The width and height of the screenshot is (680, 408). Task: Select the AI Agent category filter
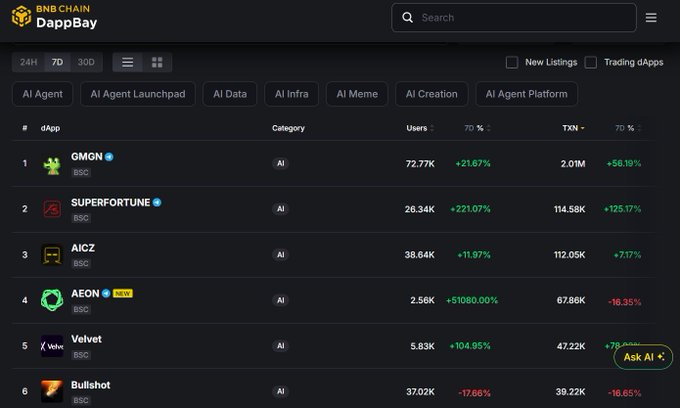tap(42, 94)
